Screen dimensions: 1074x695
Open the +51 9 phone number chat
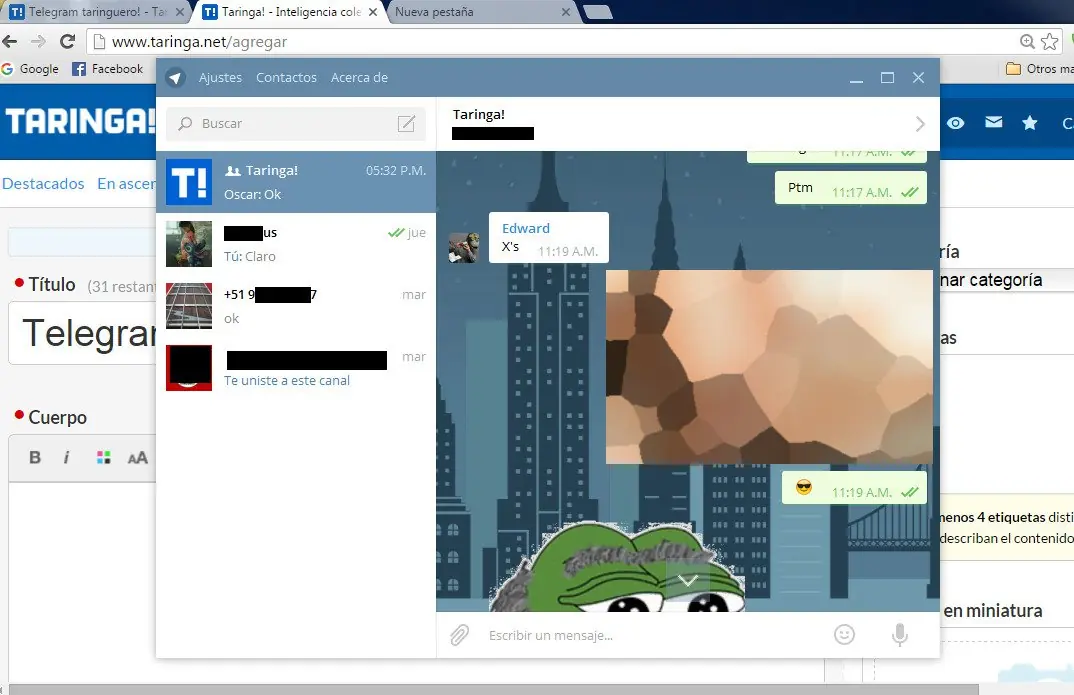(296, 306)
